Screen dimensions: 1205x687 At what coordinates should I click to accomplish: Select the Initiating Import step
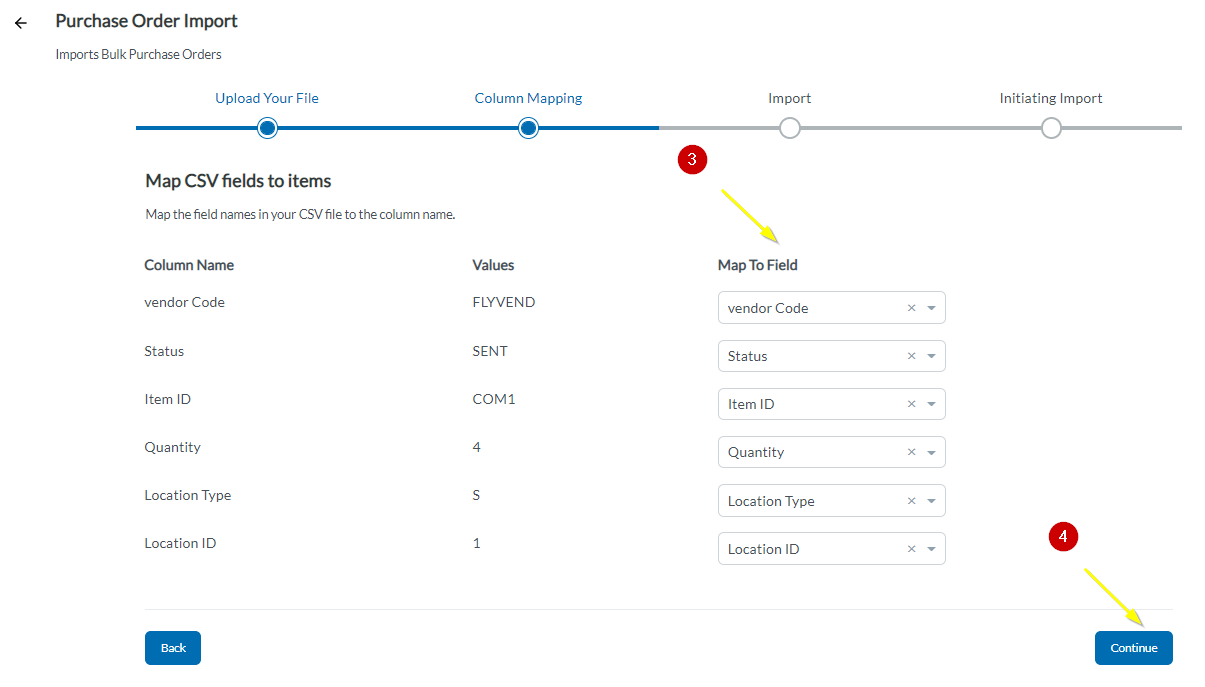point(1050,98)
